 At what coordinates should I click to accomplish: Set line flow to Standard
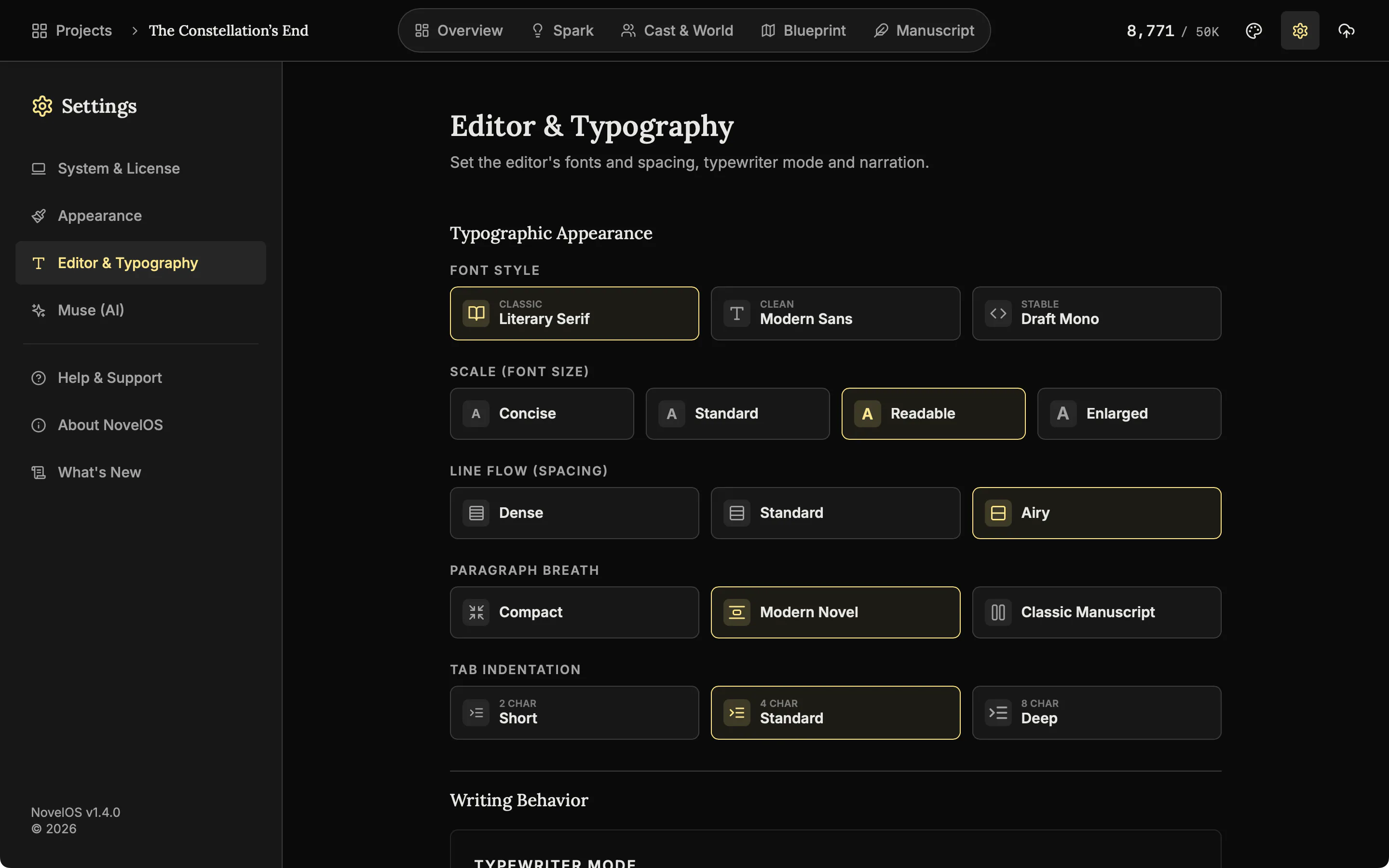coord(835,513)
